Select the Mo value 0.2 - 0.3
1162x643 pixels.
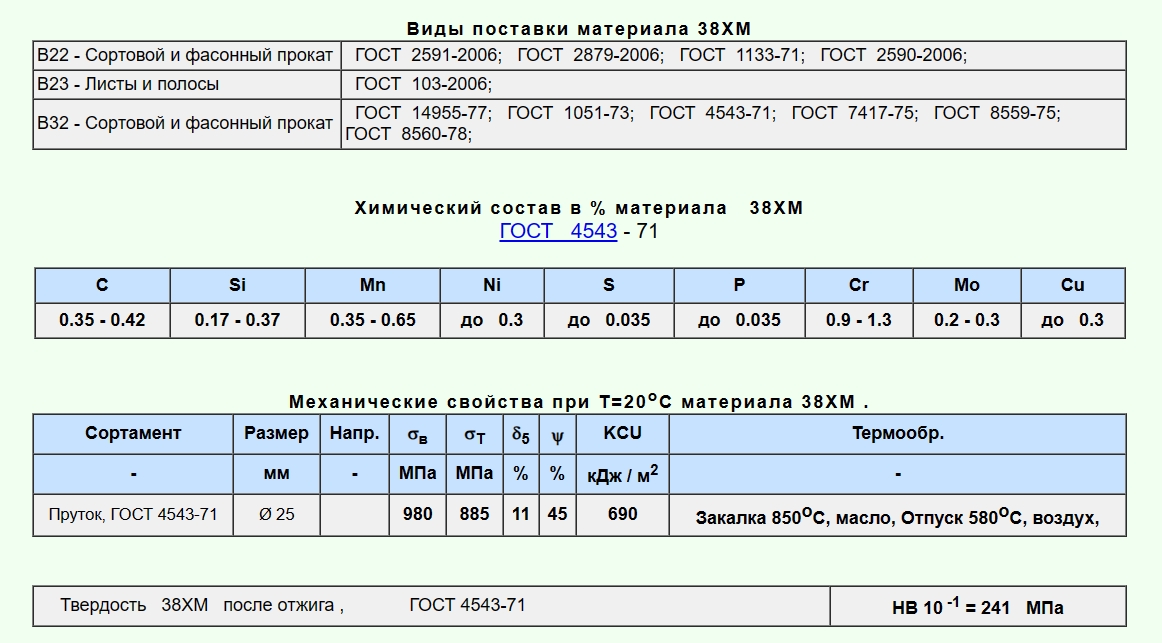pyautogui.click(x=966, y=320)
